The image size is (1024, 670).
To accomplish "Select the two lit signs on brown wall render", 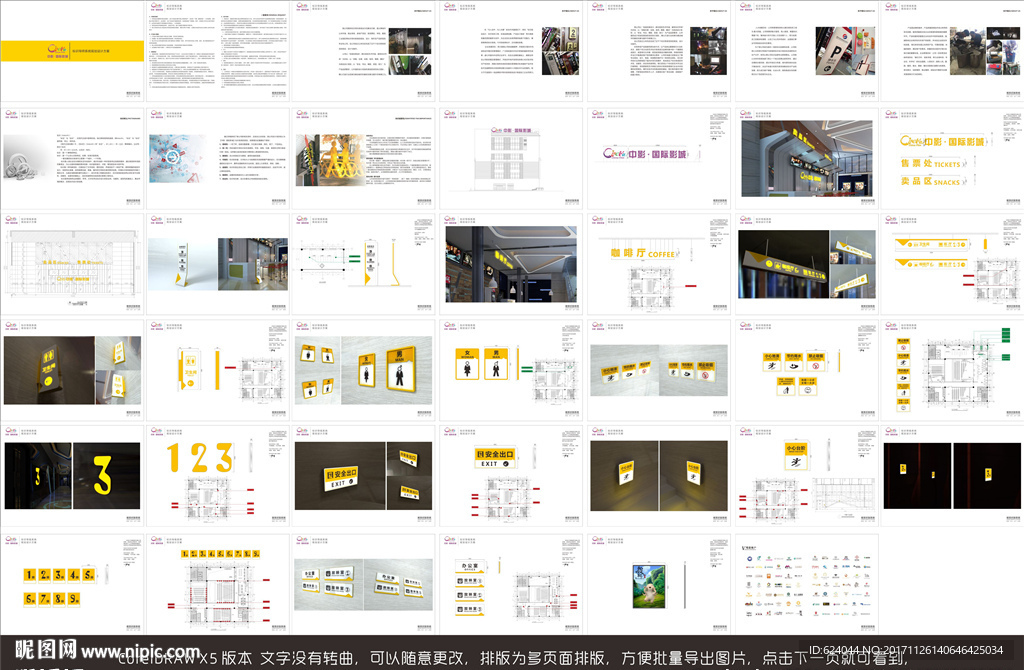I will (658, 475).
